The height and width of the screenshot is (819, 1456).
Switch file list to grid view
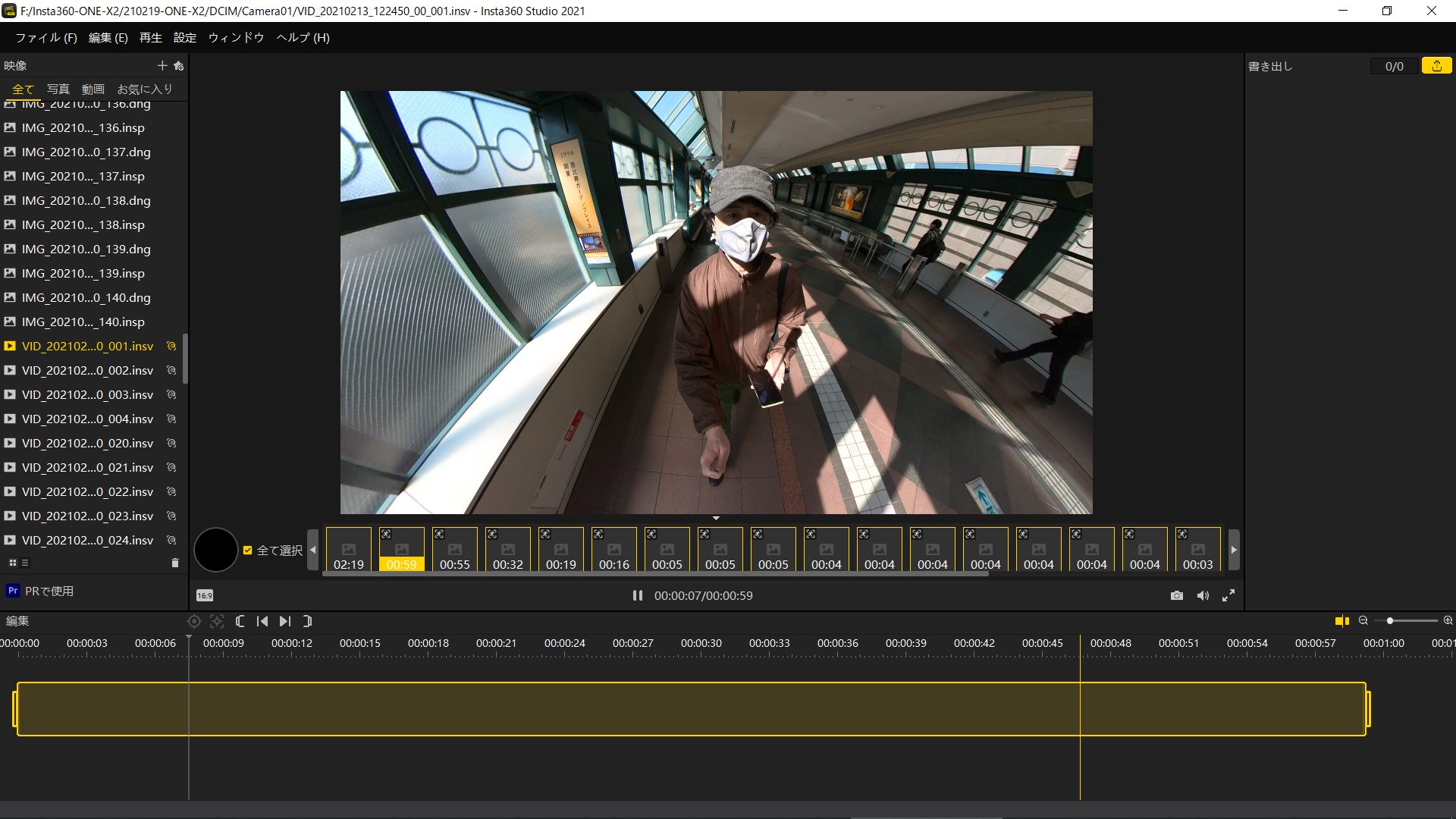click(12, 563)
